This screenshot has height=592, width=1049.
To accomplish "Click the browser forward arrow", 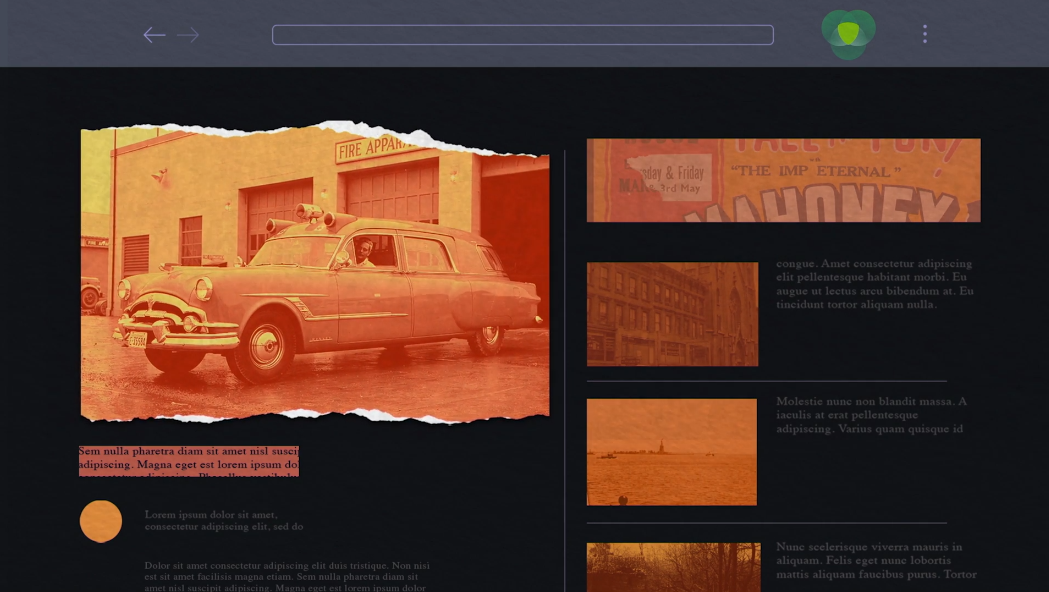I will (188, 35).
